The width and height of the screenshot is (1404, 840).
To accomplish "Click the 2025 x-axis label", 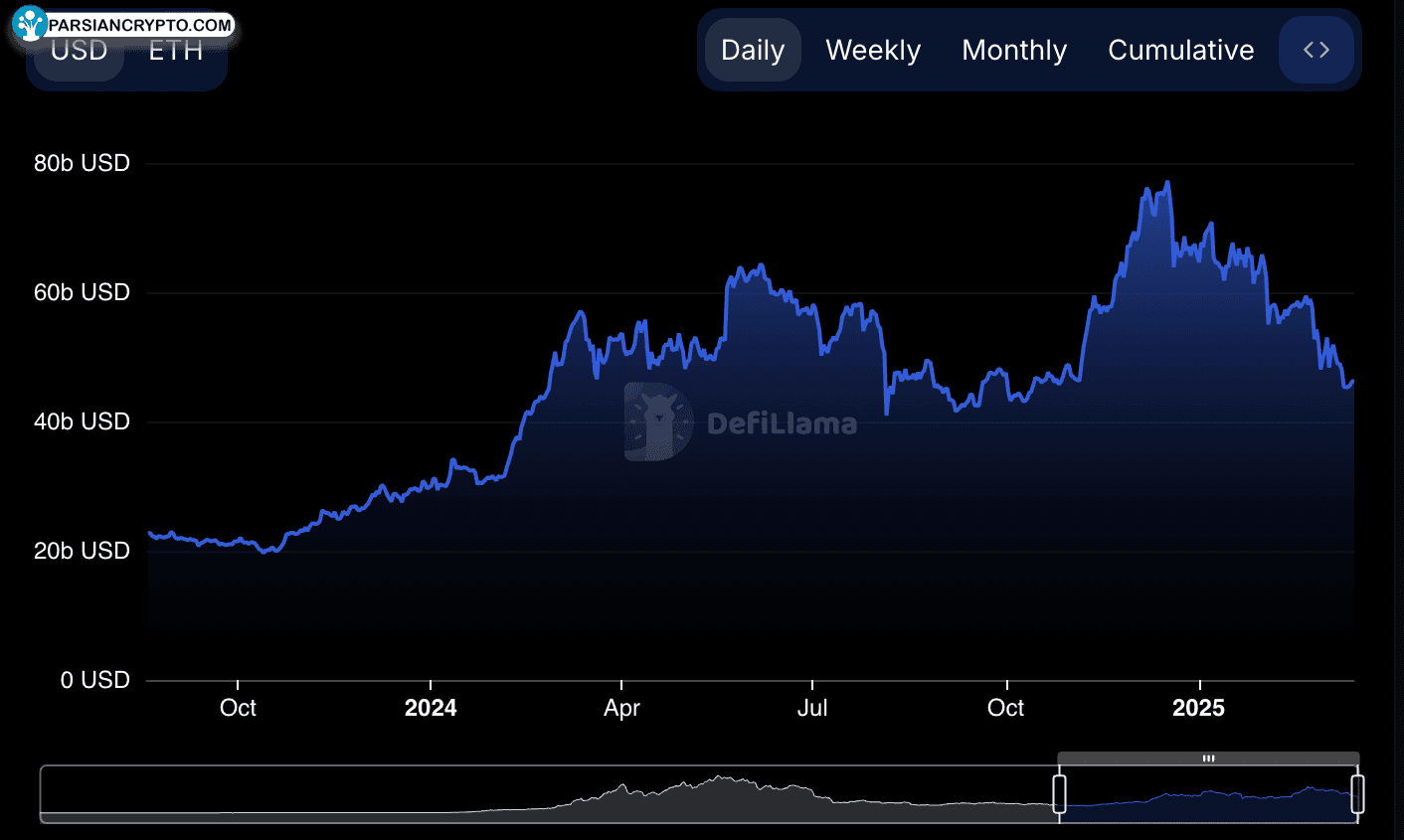I will (x=1198, y=708).
